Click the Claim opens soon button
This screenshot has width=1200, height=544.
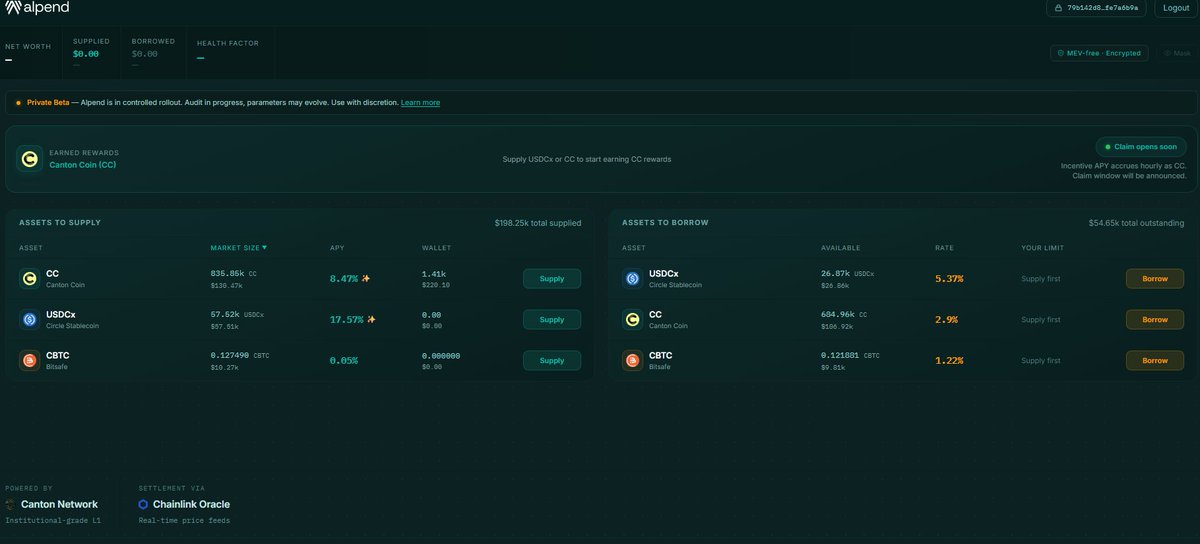point(1141,146)
